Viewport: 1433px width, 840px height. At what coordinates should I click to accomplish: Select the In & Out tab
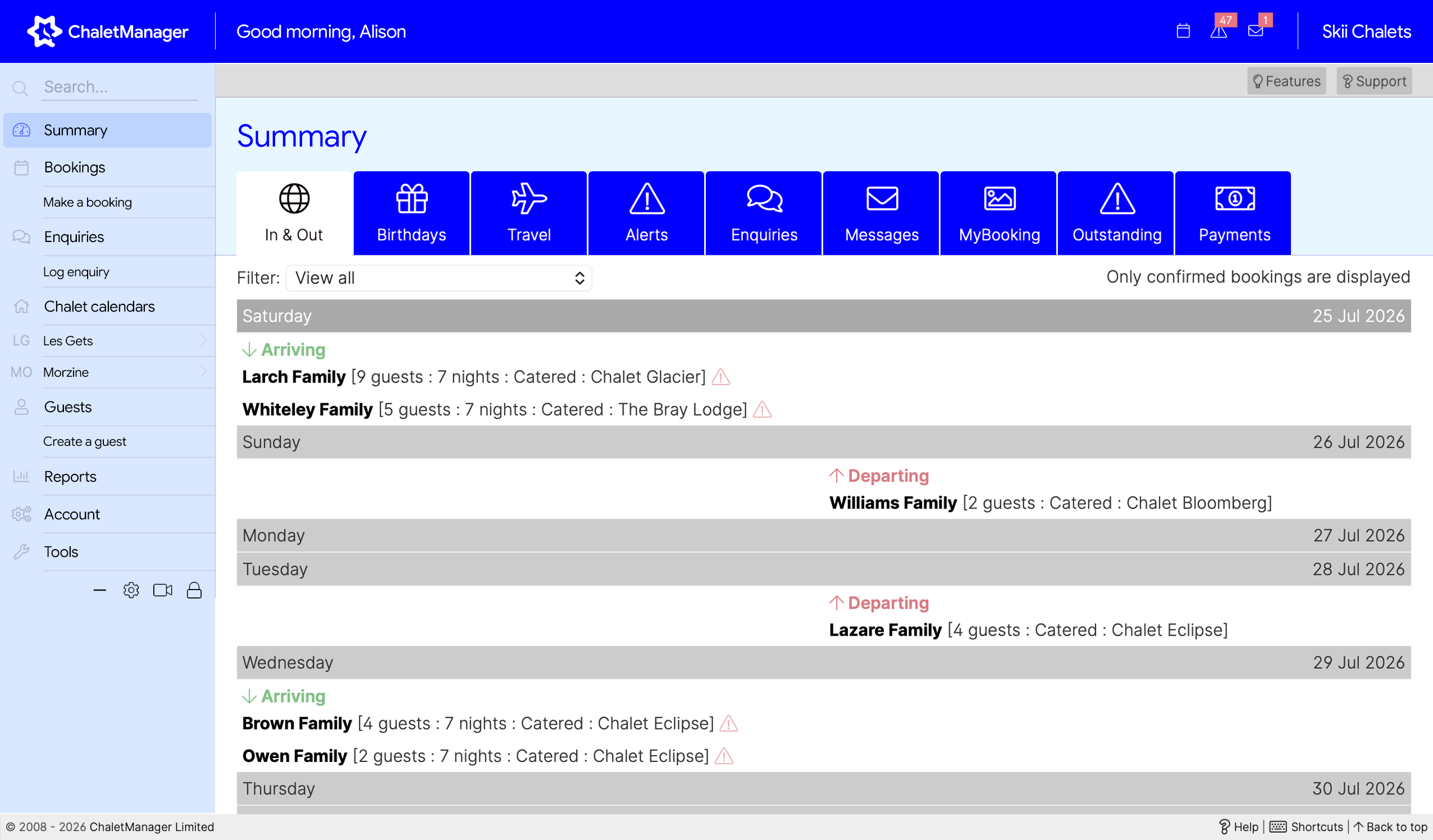tap(294, 213)
